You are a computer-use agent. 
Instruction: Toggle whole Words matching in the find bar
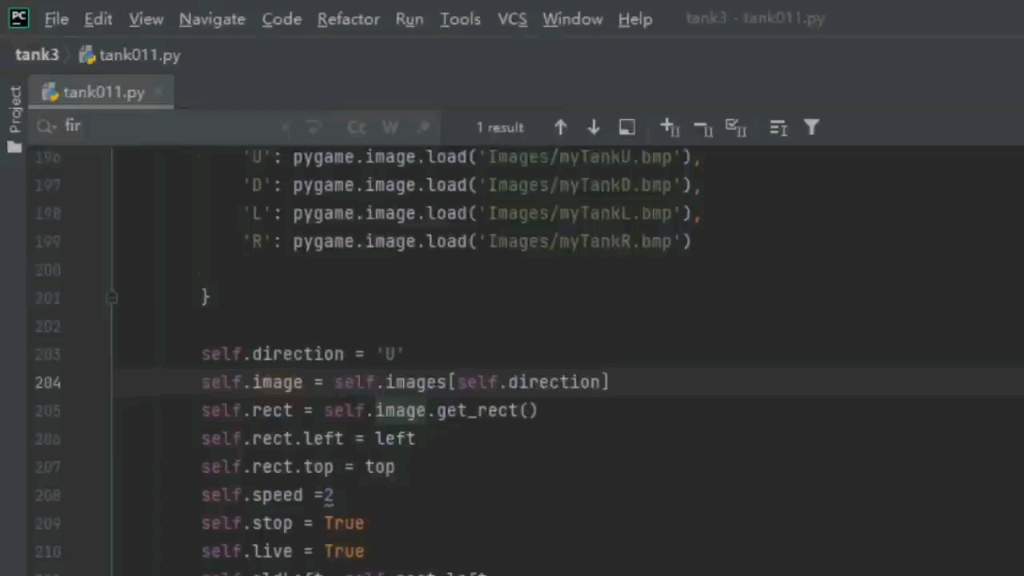coord(390,127)
